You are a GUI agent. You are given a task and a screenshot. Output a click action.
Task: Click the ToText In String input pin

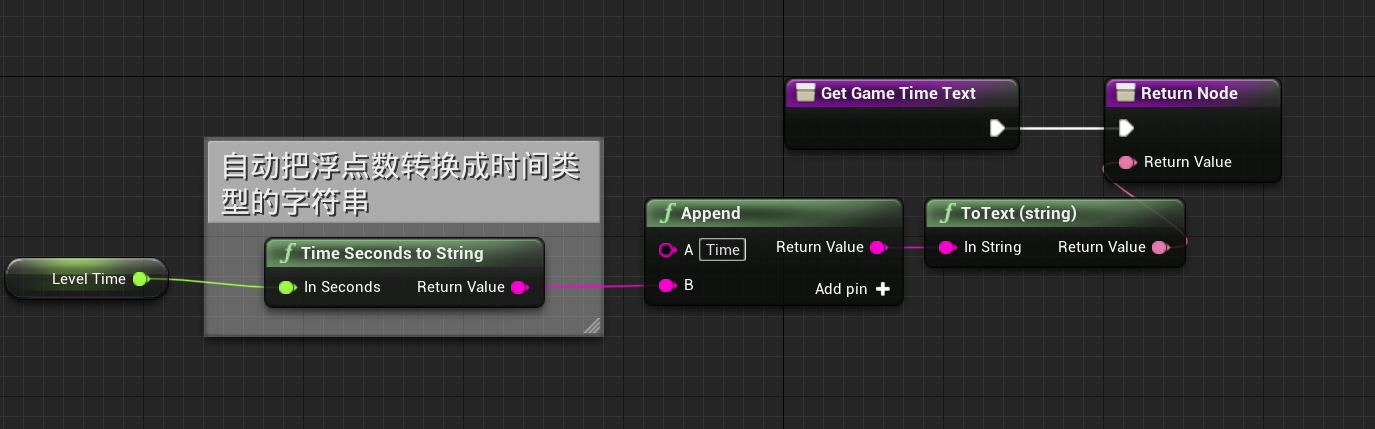[x=948, y=247]
